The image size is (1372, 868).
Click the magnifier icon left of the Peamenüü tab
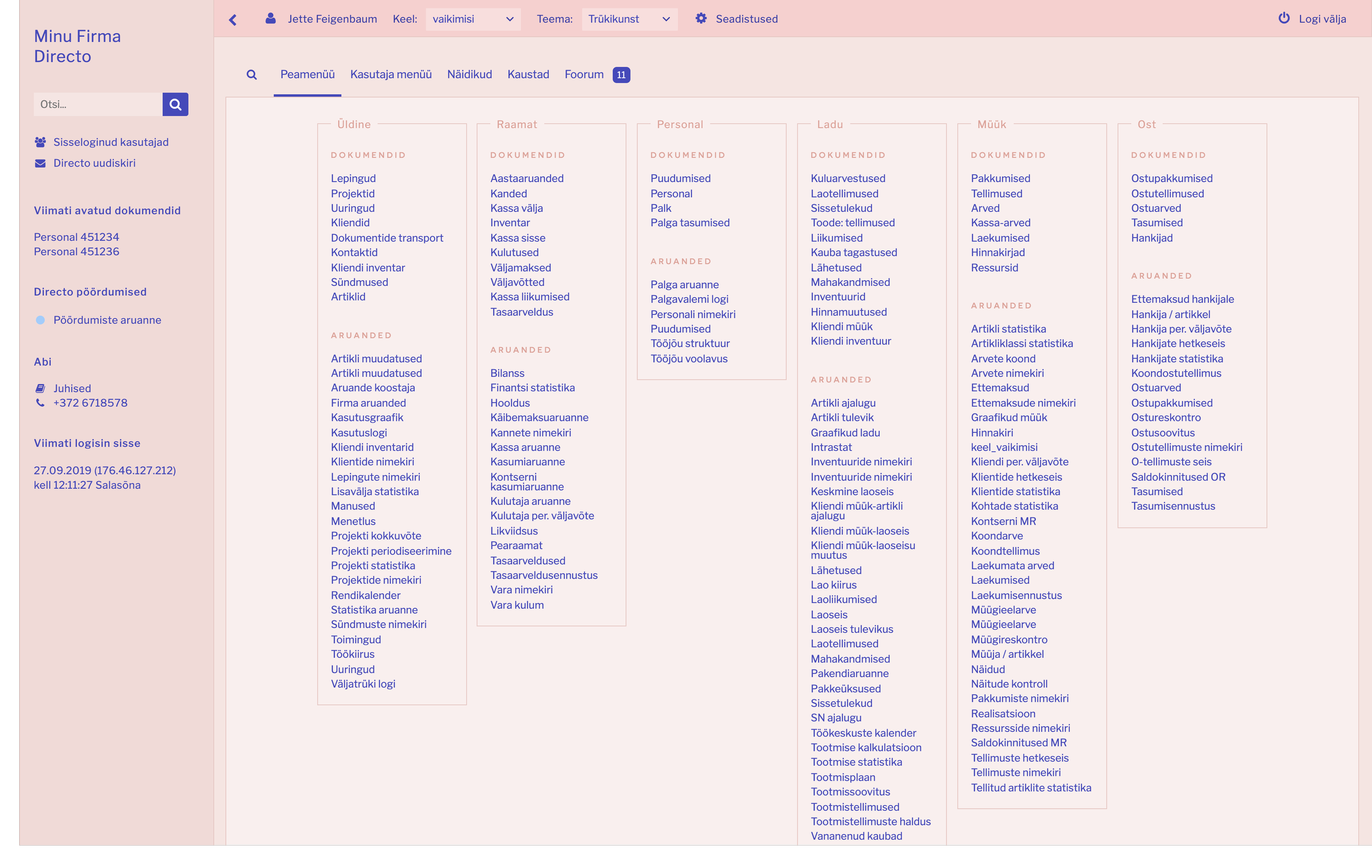pos(251,75)
